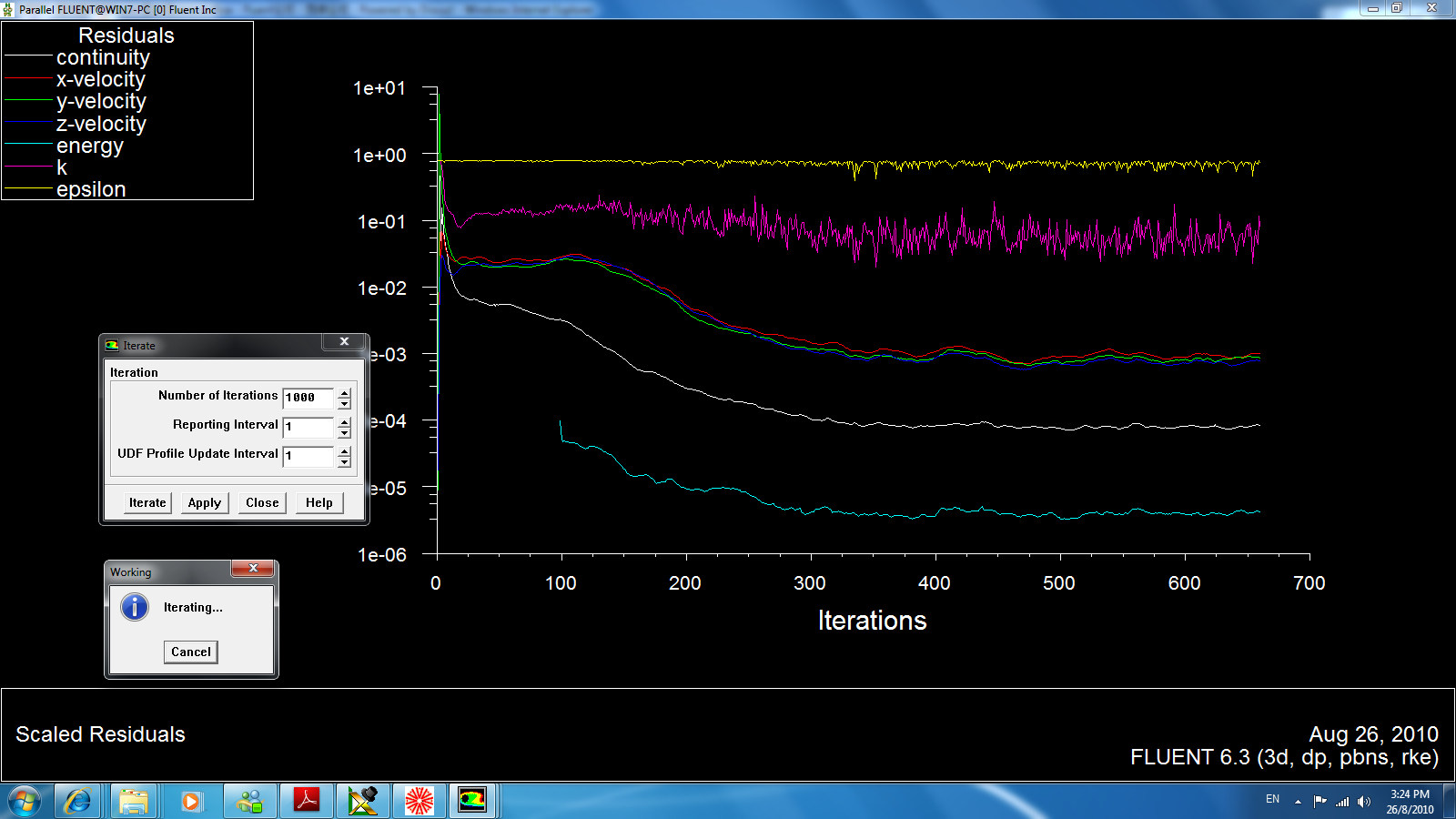
Task: Click the network signal tray icon
Action: coord(1342,802)
